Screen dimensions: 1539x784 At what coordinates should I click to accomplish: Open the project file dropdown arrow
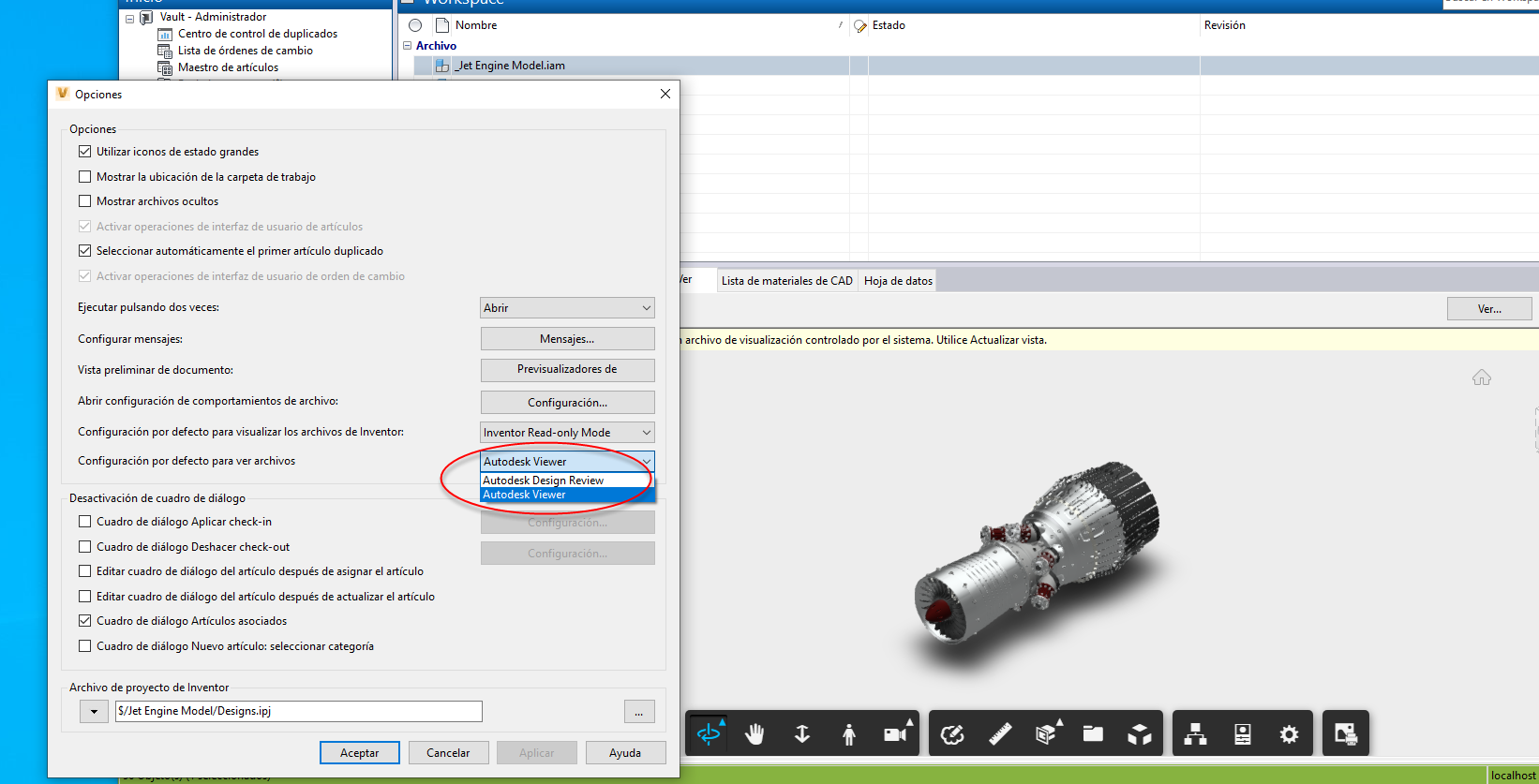94,712
